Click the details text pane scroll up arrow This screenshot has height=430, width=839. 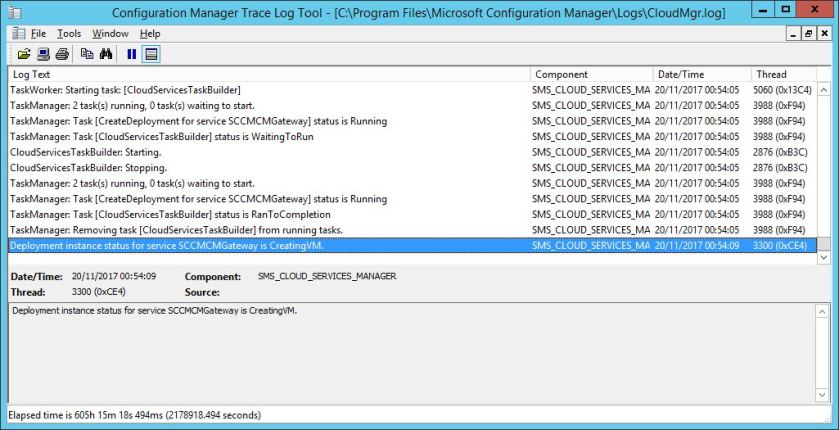(822, 312)
